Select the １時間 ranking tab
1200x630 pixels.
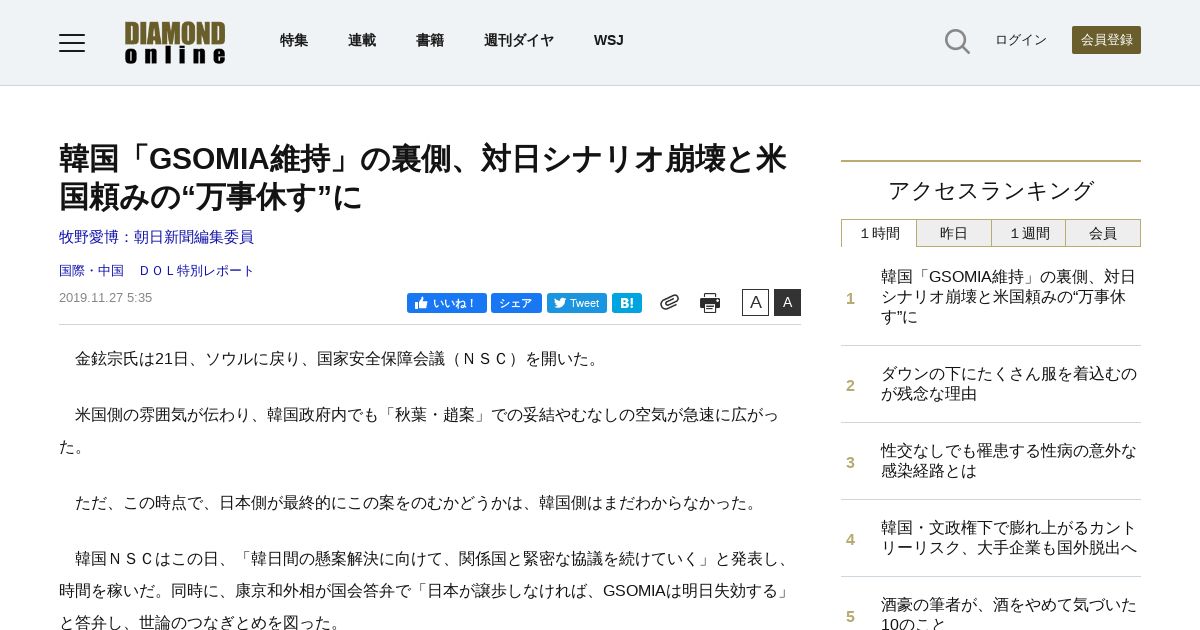pos(879,233)
